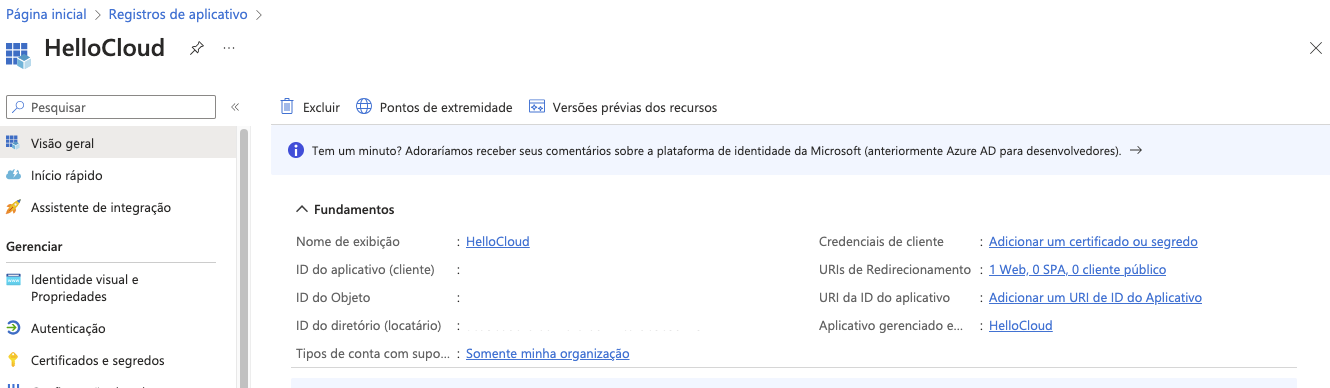The height and width of the screenshot is (388, 1330).
Task: Open the more options ellipsis beside HelloCloud
Action: [229, 48]
